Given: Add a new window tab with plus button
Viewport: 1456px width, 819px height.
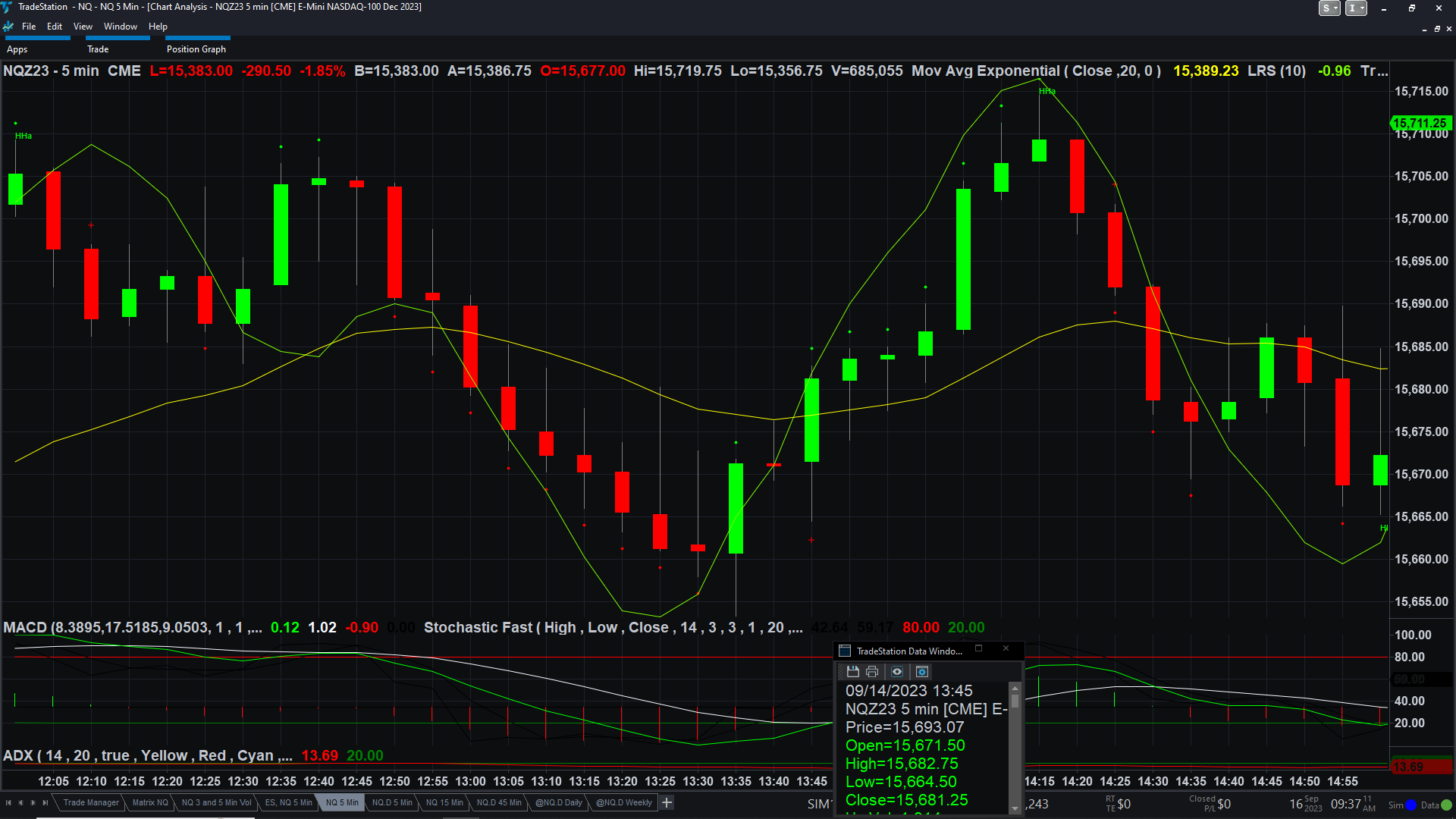Looking at the screenshot, I should point(667,802).
